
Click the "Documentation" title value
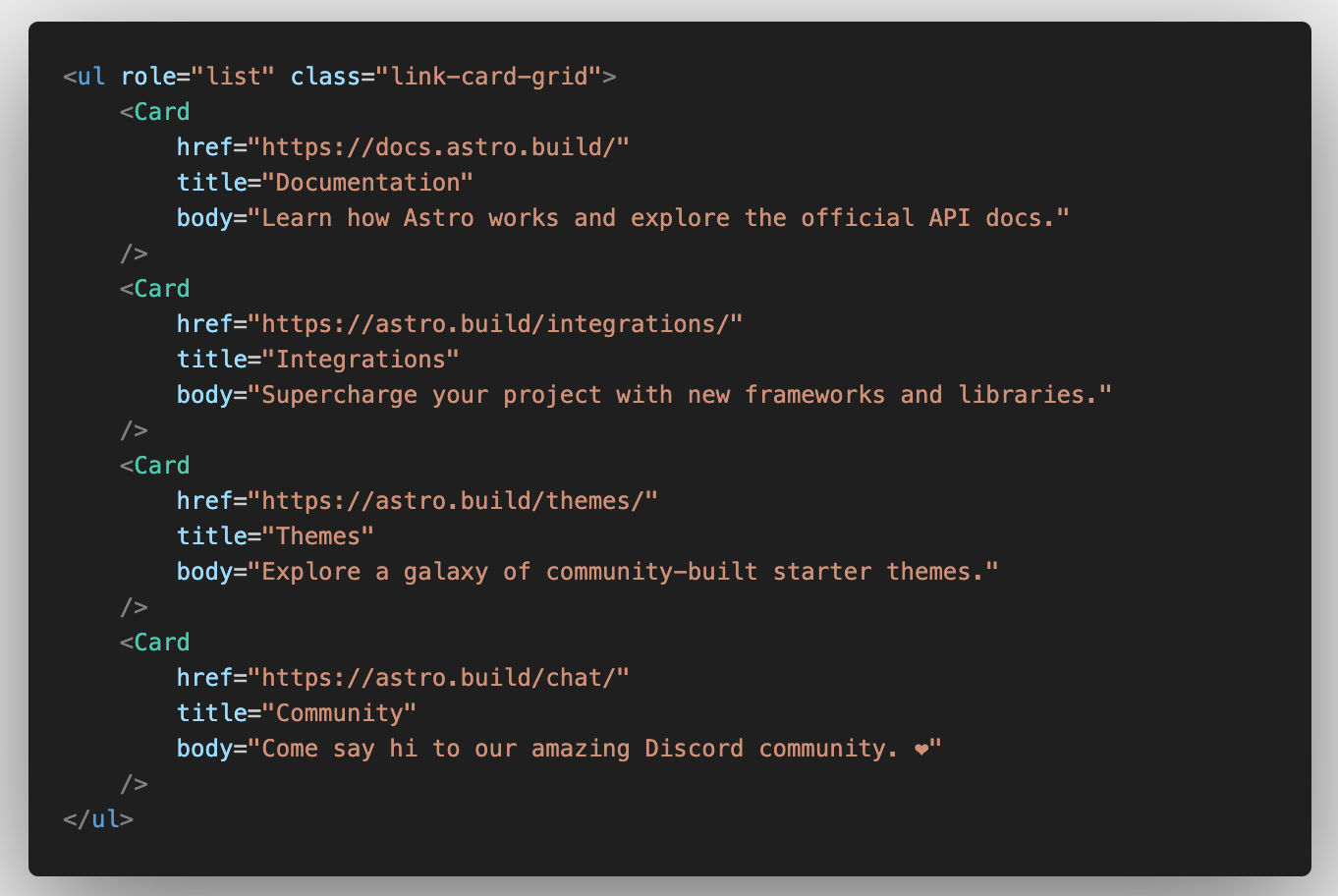367,183
